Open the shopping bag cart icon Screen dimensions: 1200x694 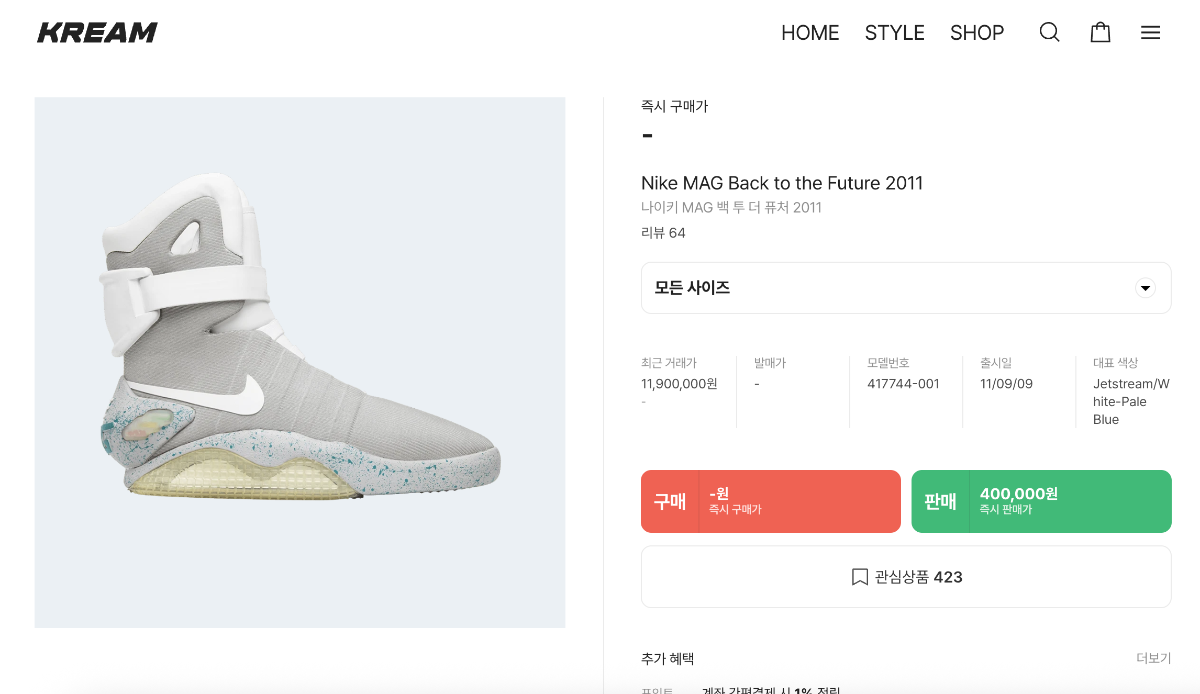[1100, 32]
